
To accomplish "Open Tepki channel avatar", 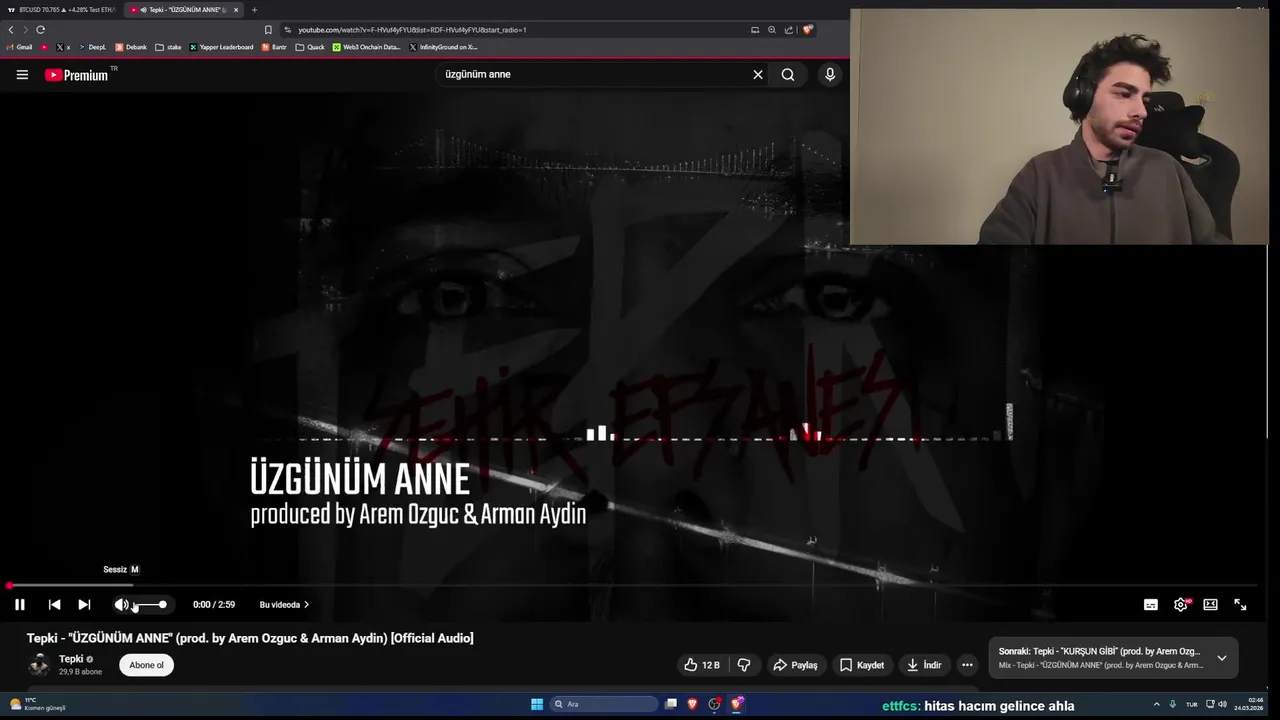I will click(39, 665).
